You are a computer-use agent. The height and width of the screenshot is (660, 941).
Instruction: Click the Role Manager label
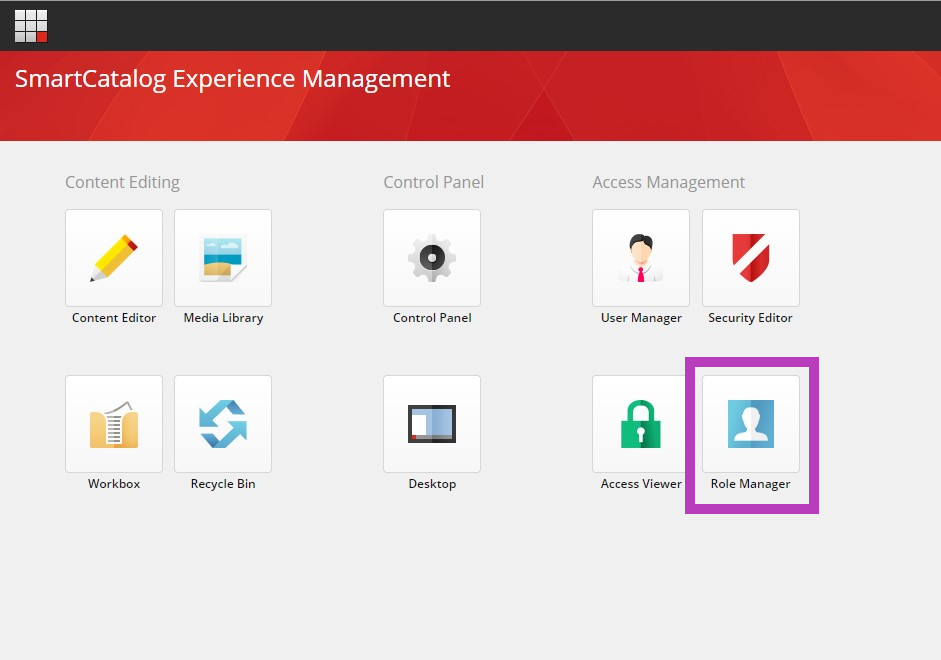pos(750,484)
